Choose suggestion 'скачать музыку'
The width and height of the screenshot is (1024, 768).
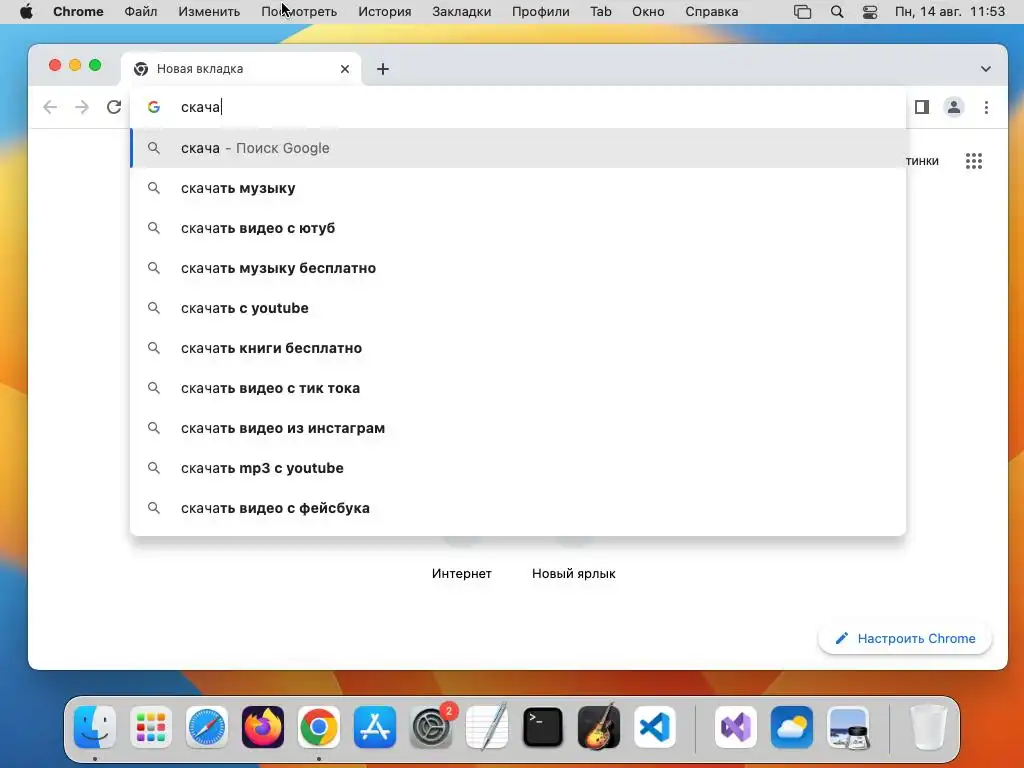click(x=518, y=188)
